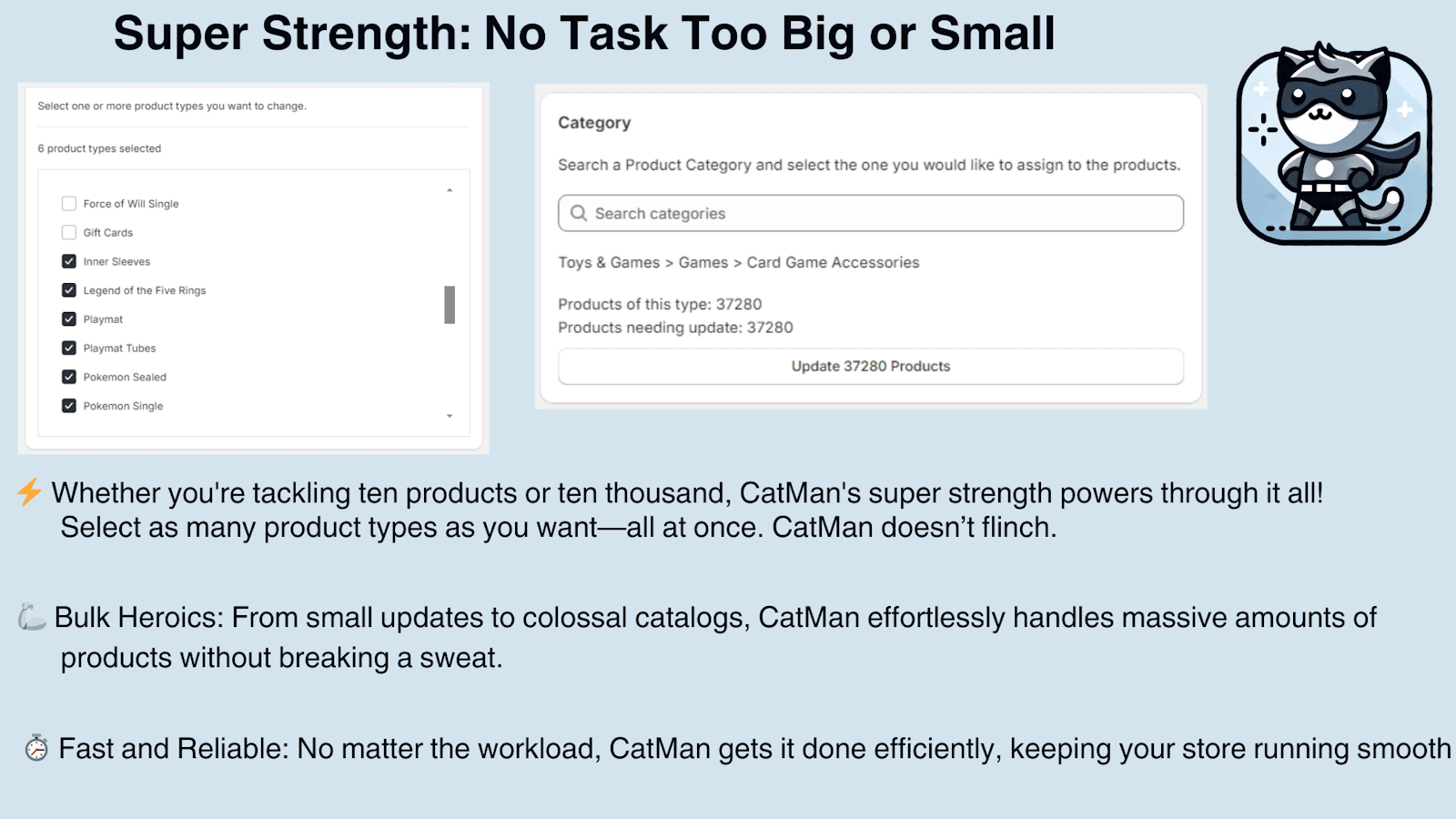The width and height of the screenshot is (1456, 819).
Task: Untick the Playmat checkbox
Action: [69, 319]
